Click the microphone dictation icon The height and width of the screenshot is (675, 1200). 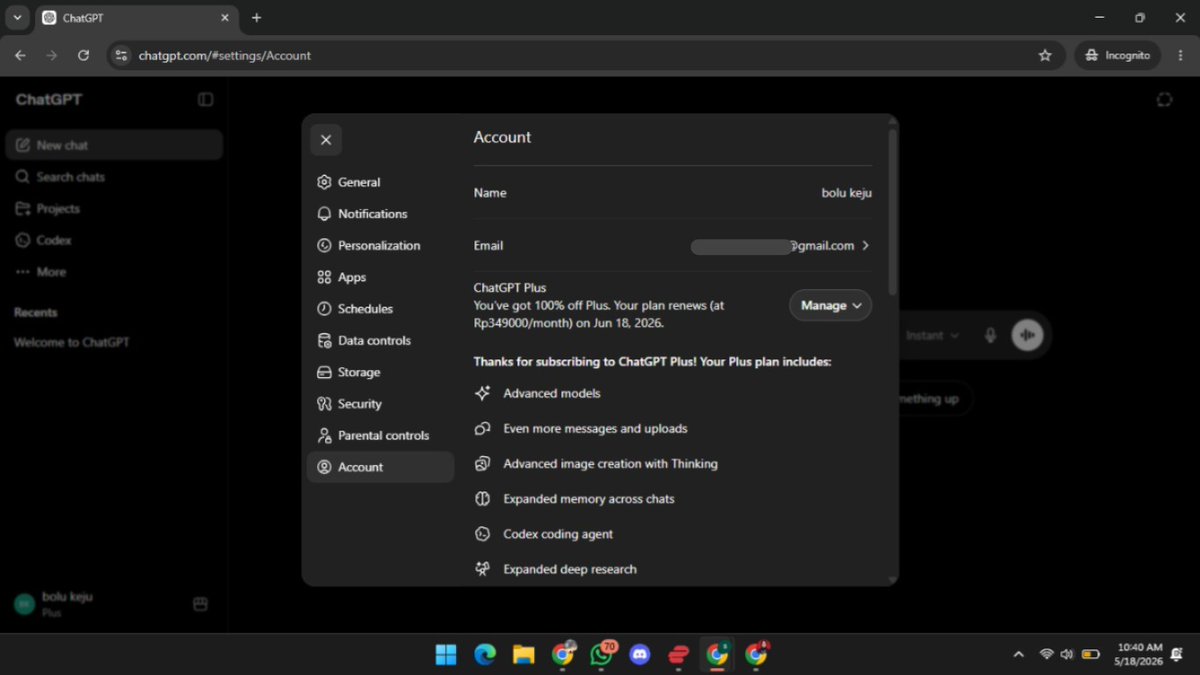coord(990,336)
